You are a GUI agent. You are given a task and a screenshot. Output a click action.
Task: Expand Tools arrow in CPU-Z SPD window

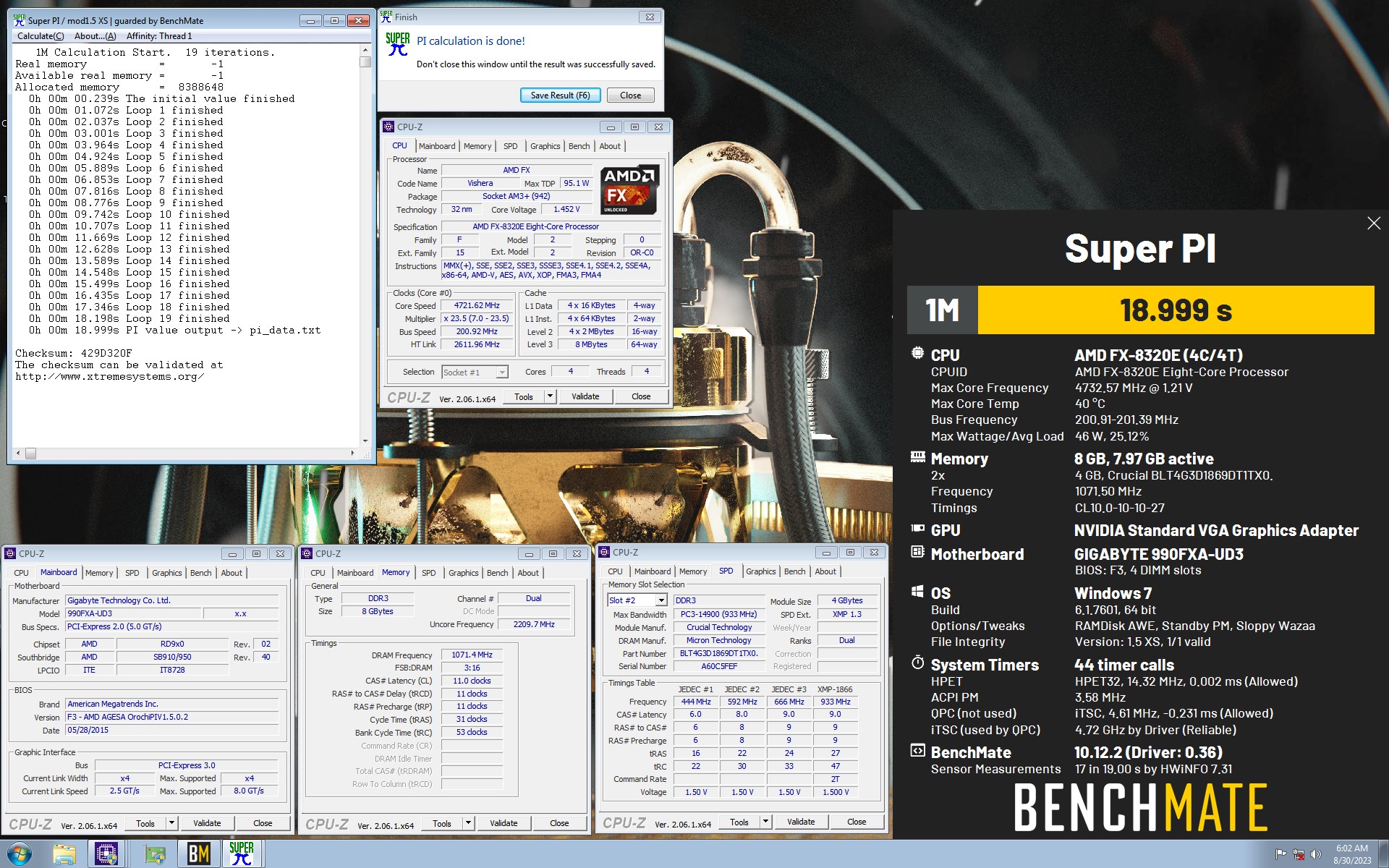(765, 822)
